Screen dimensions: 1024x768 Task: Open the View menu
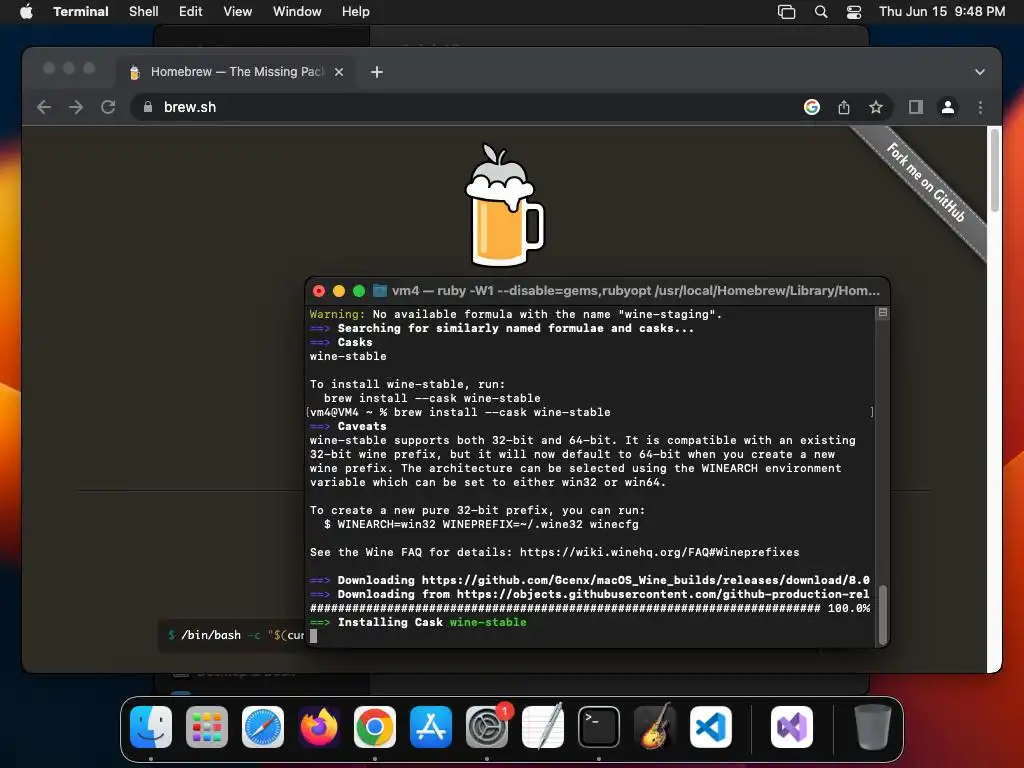coord(238,12)
